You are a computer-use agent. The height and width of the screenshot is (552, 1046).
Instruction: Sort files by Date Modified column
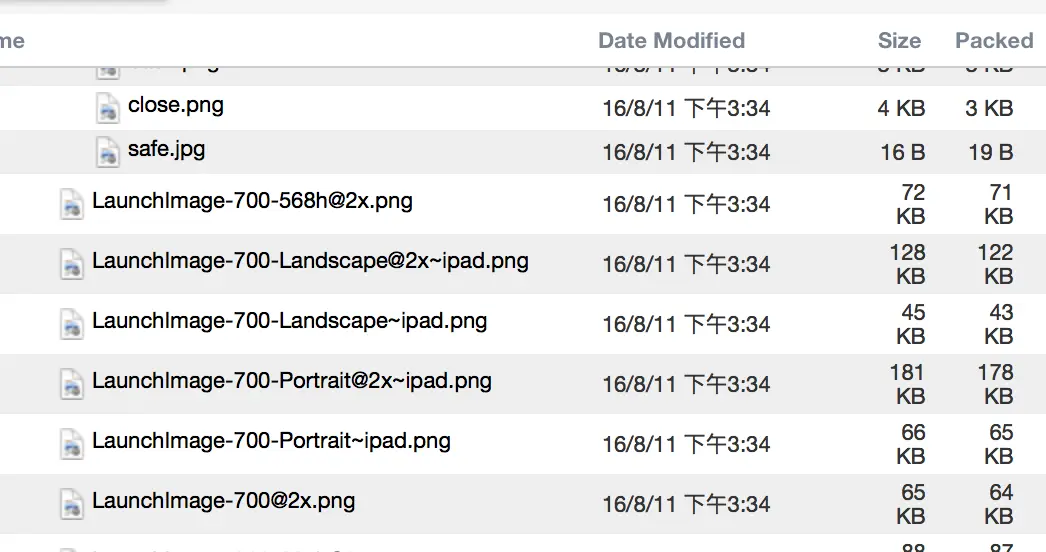click(x=671, y=41)
